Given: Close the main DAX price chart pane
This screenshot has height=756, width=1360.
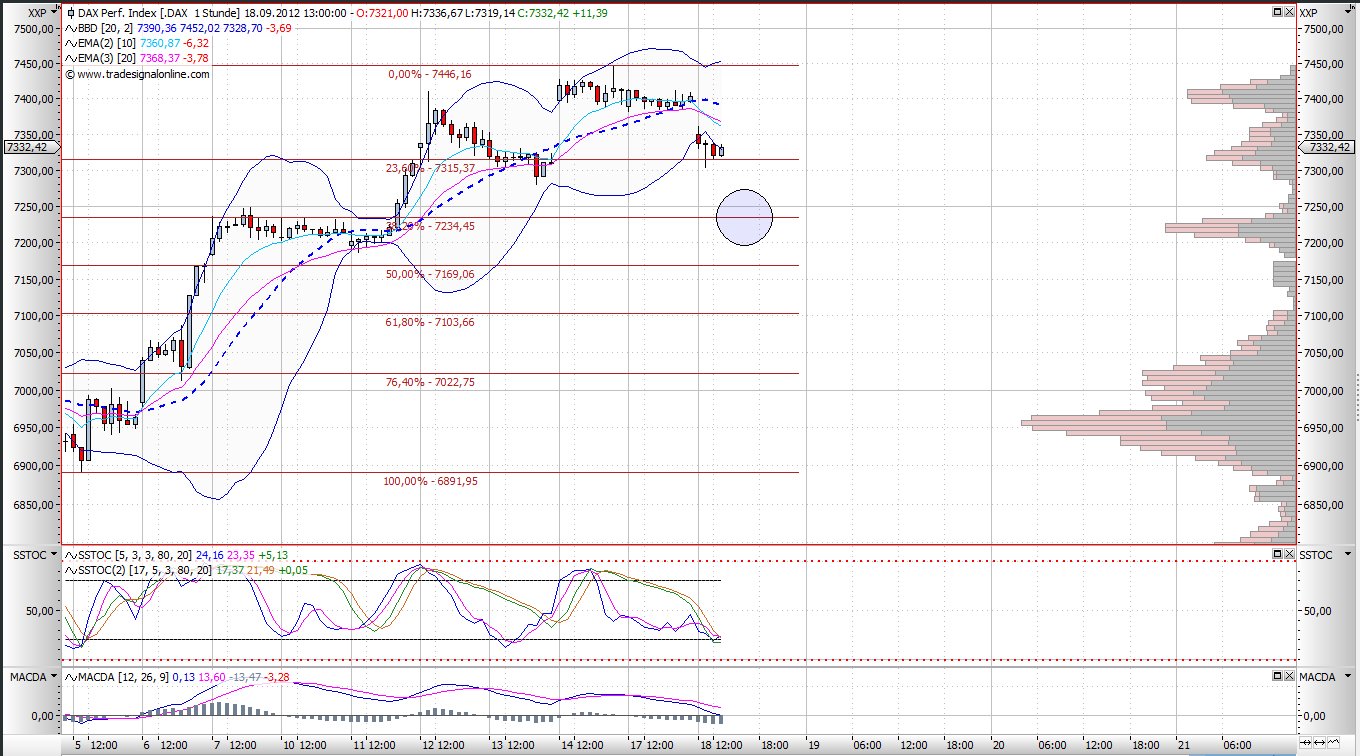Looking at the screenshot, I should (x=1288, y=12).
